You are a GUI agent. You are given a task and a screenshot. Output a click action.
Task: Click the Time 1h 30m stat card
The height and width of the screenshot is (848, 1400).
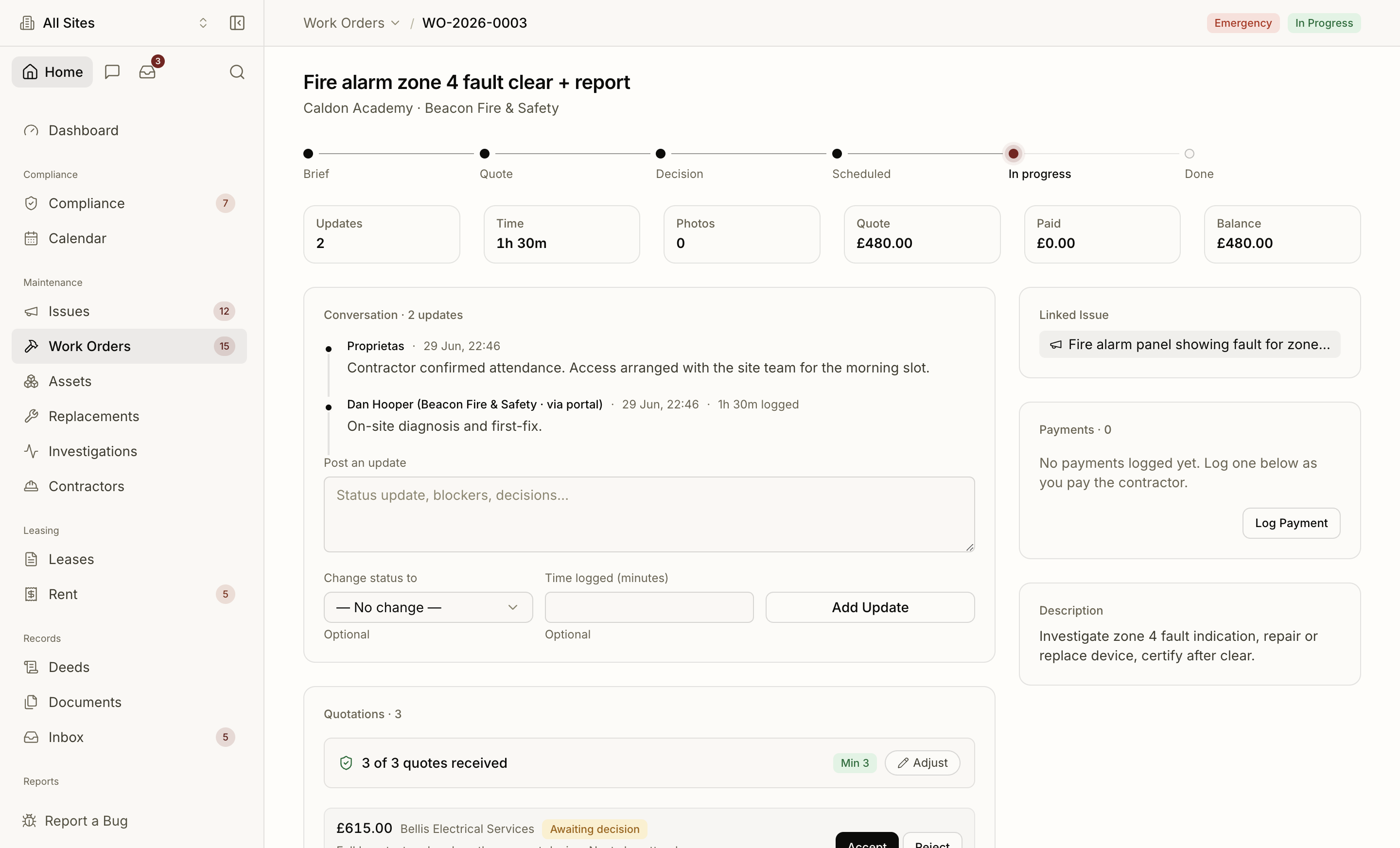click(x=561, y=234)
